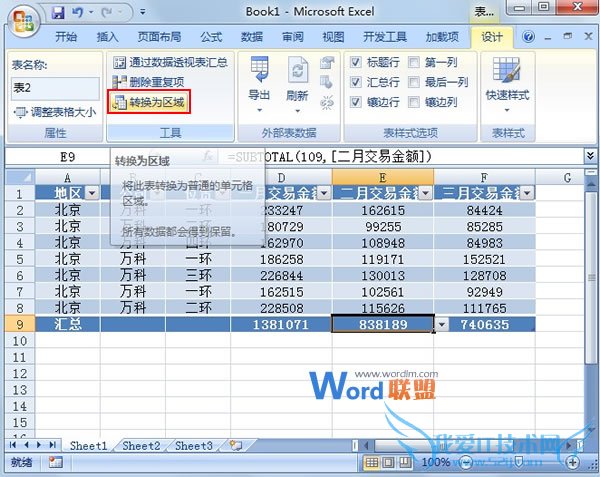
Task: Click the select-all corner button
Action: (20, 177)
